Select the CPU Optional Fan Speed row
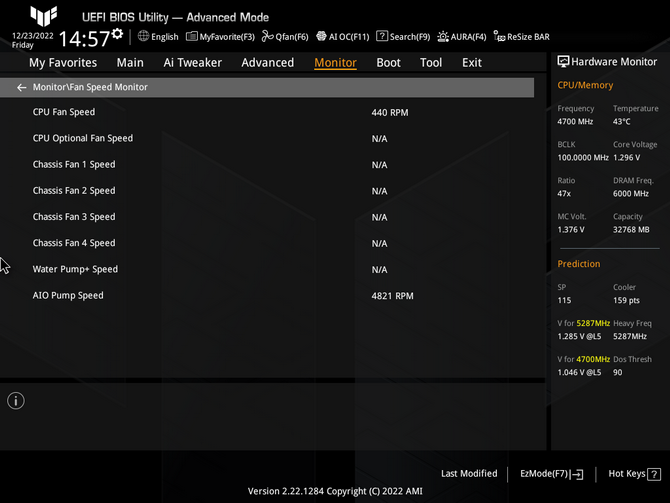 [x=267, y=138]
